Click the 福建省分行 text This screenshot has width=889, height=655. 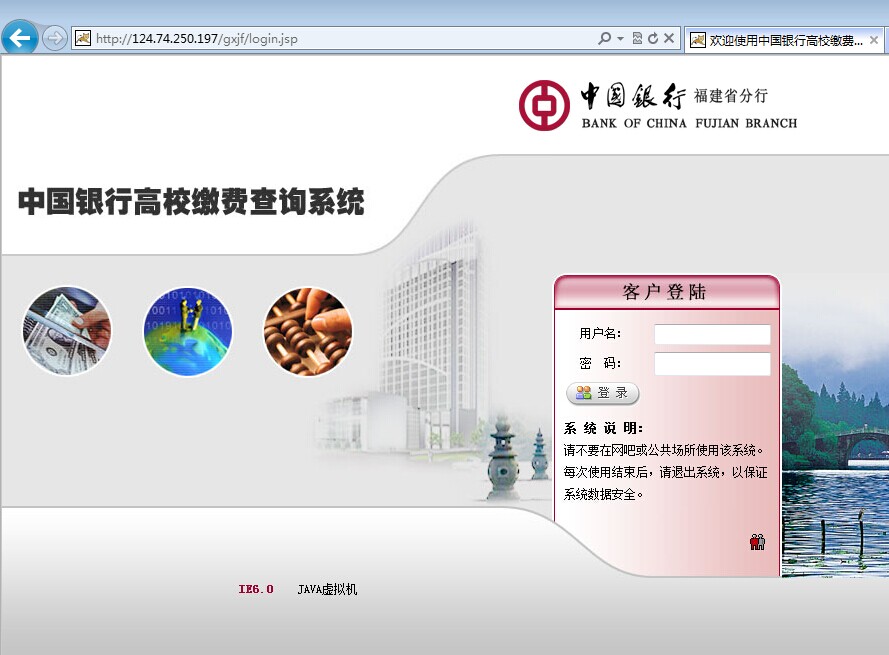click(x=731, y=95)
